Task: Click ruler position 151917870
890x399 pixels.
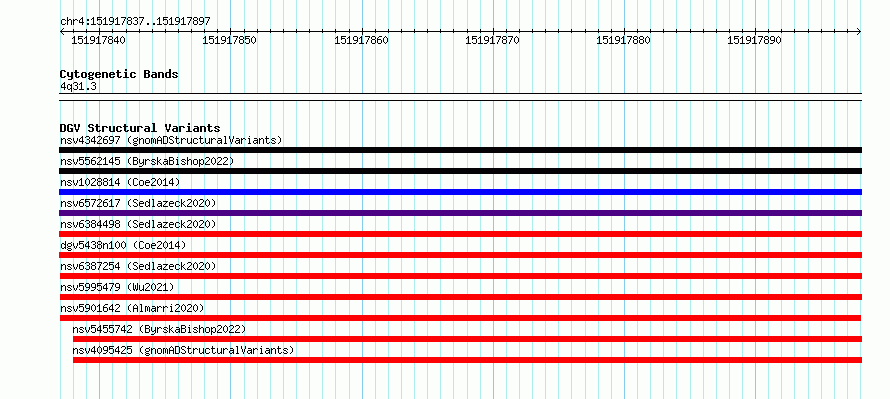Action: tap(493, 40)
